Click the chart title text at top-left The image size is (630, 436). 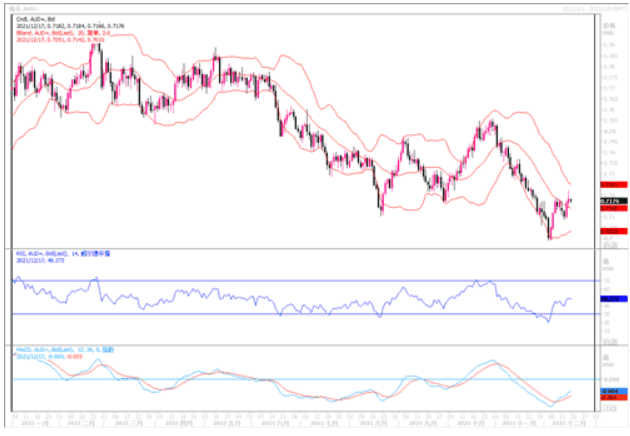[22, 6]
